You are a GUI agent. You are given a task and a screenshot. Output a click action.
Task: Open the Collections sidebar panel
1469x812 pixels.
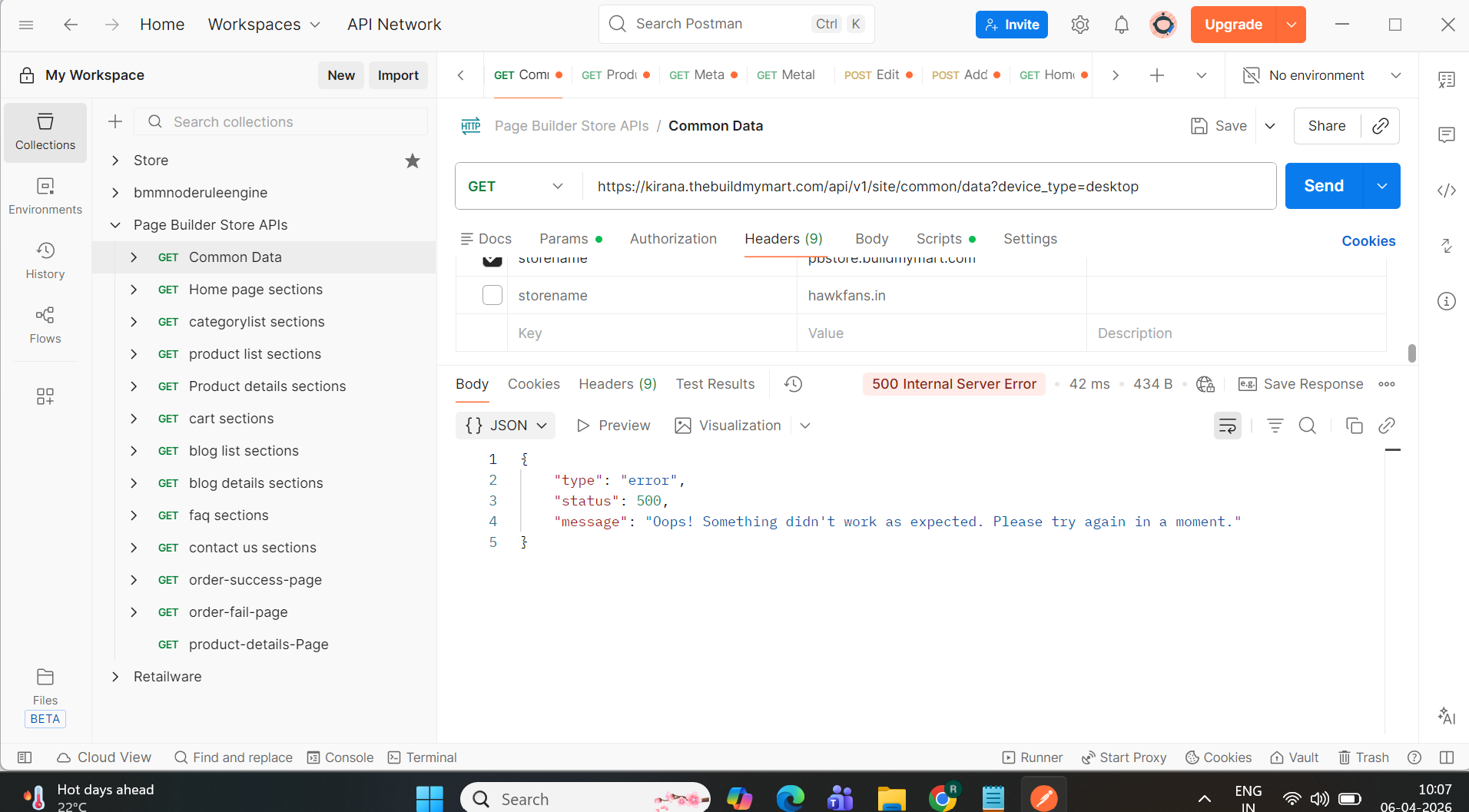click(x=45, y=132)
